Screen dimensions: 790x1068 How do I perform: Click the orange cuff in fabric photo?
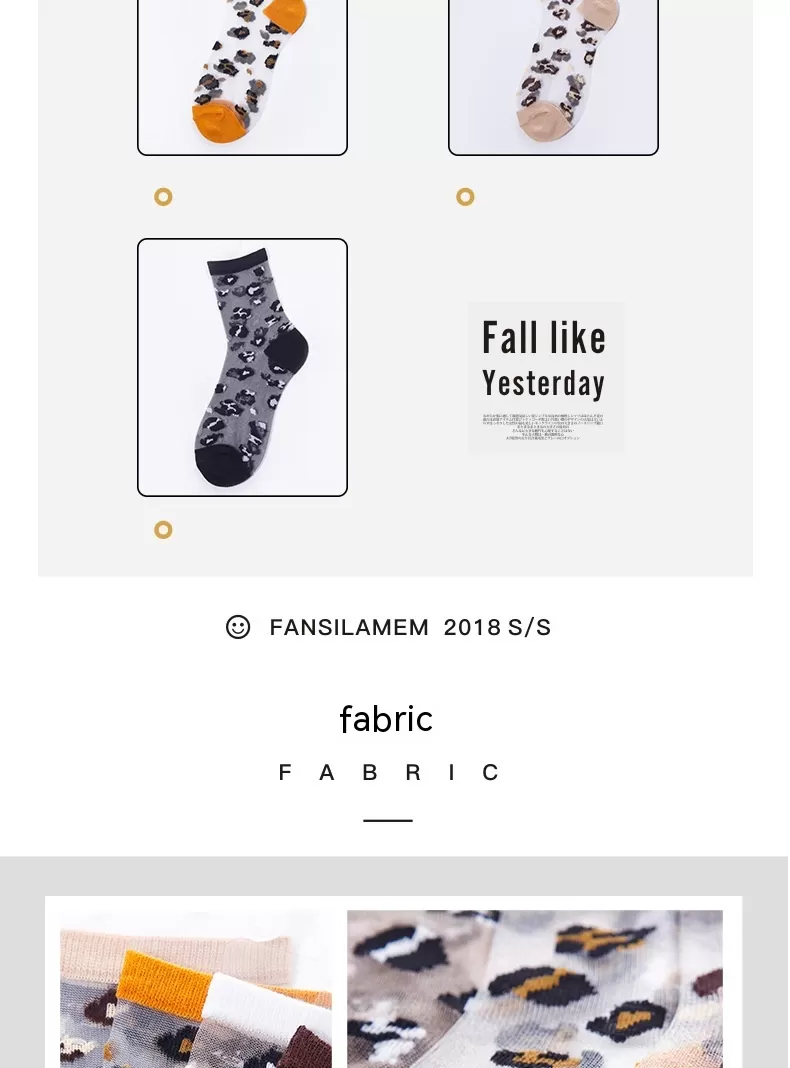[163, 974]
